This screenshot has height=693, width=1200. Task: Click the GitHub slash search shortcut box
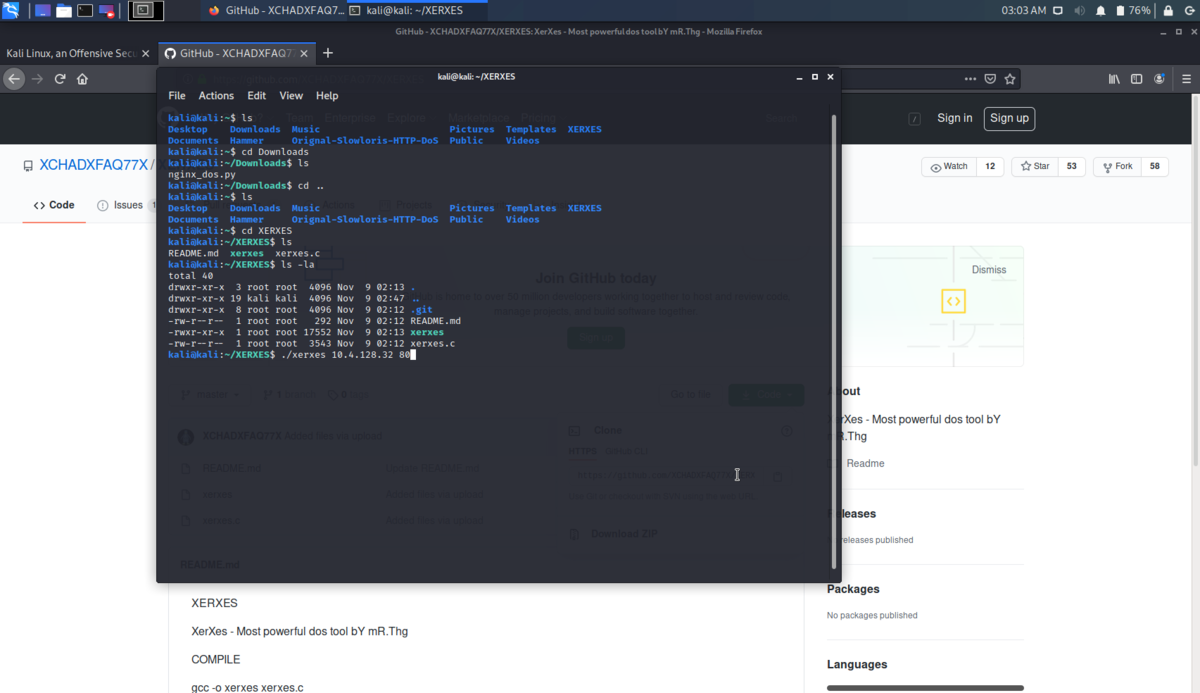[x=914, y=119]
